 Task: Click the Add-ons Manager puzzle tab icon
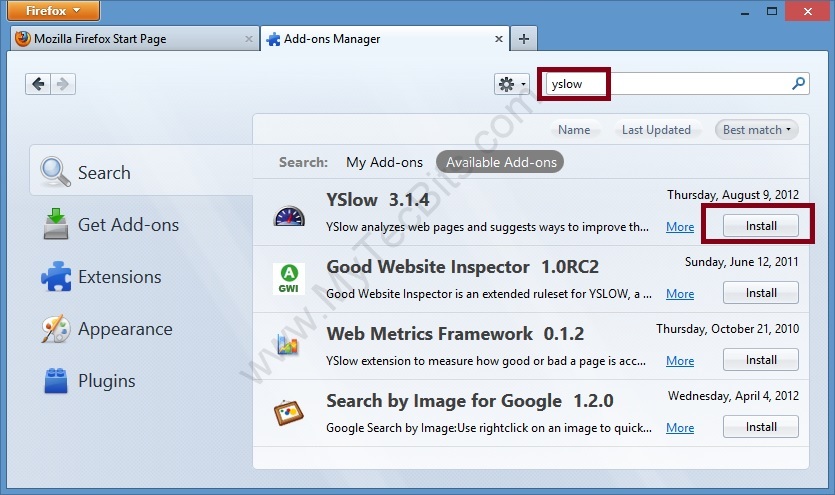point(273,39)
